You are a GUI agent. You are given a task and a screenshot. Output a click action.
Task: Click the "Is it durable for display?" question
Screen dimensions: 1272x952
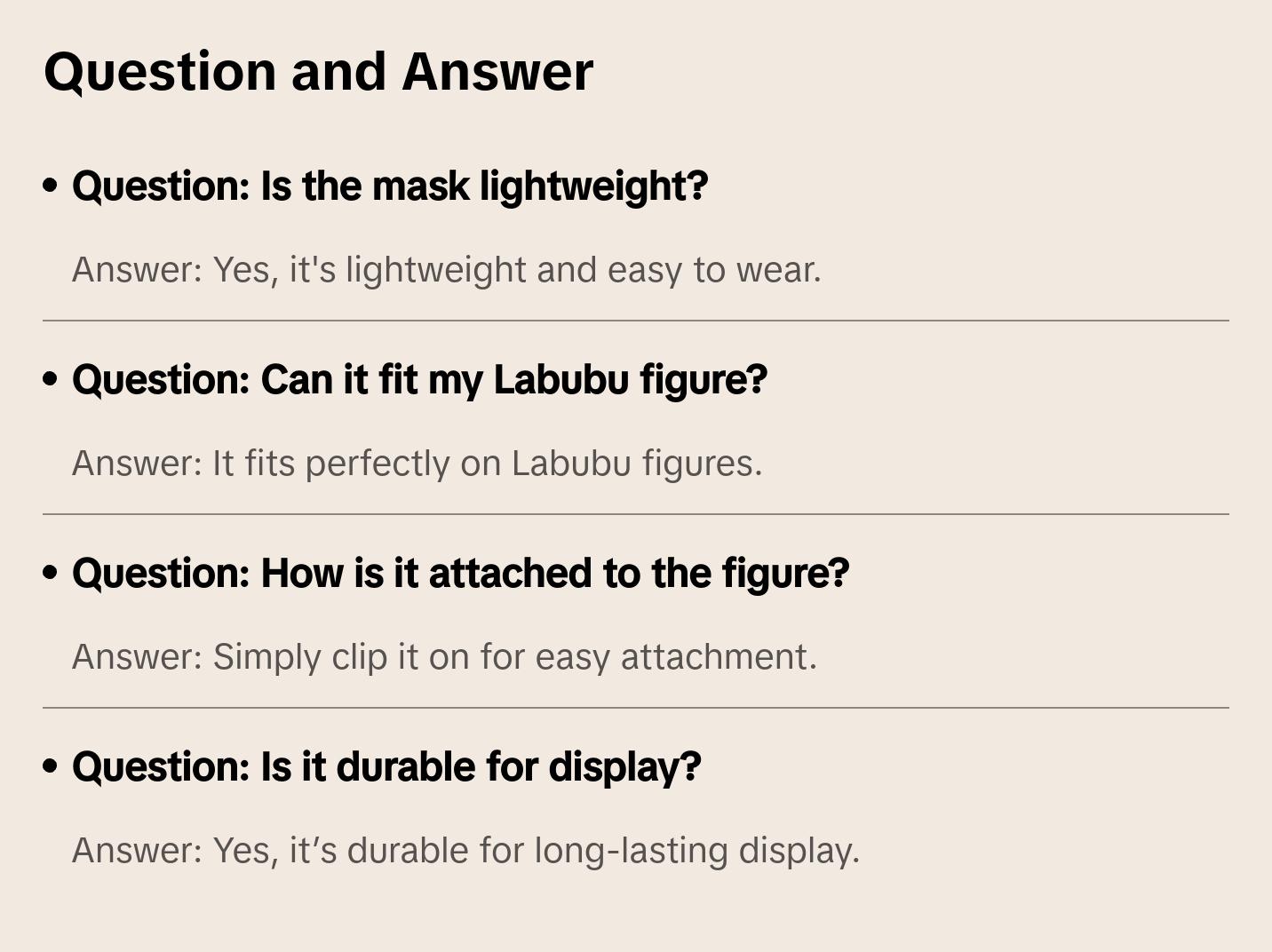[x=386, y=766]
